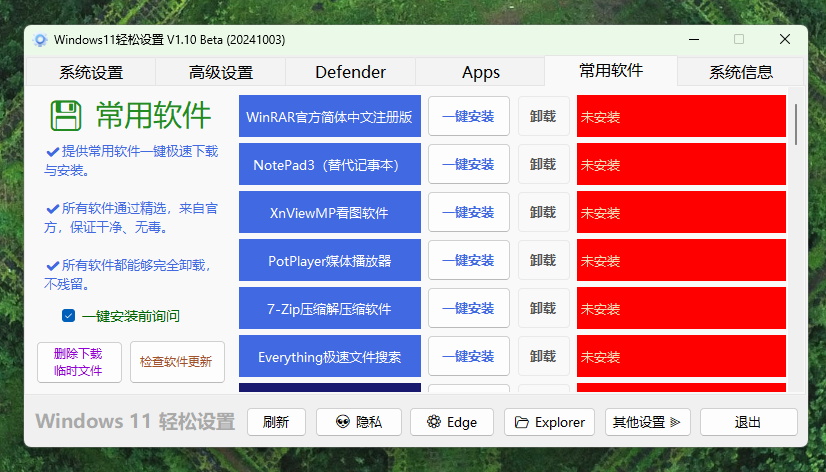Screen dimensions: 826x472
Task: Click 卸载 in the 7-Zip row
Action: pyautogui.click(x=543, y=308)
